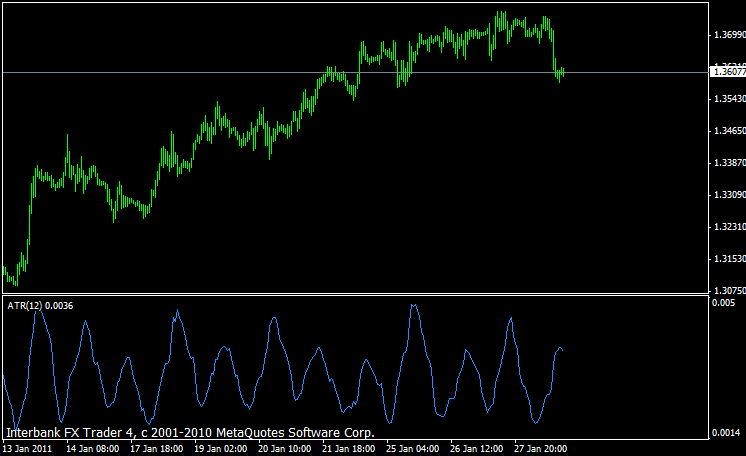Click the 1.32310 price scale label
The width and height of the screenshot is (746, 456).
click(x=729, y=227)
